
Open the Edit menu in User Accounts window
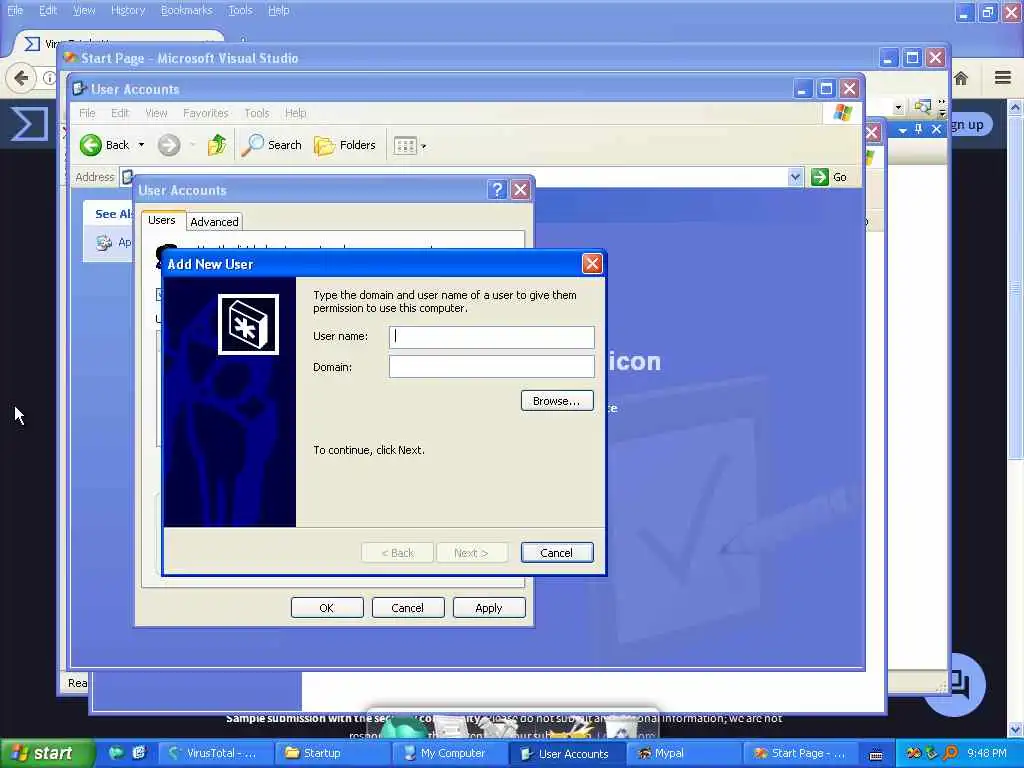[120, 113]
